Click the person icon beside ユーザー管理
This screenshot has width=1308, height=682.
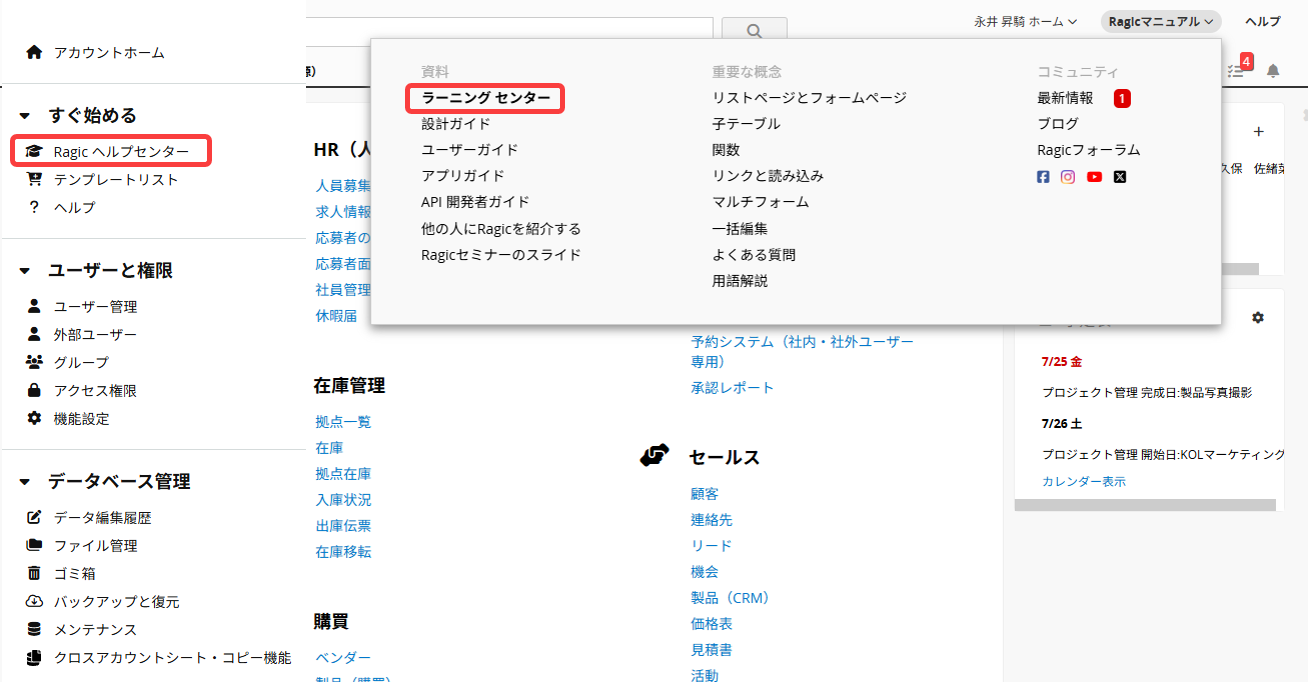[x=34, y=306]
